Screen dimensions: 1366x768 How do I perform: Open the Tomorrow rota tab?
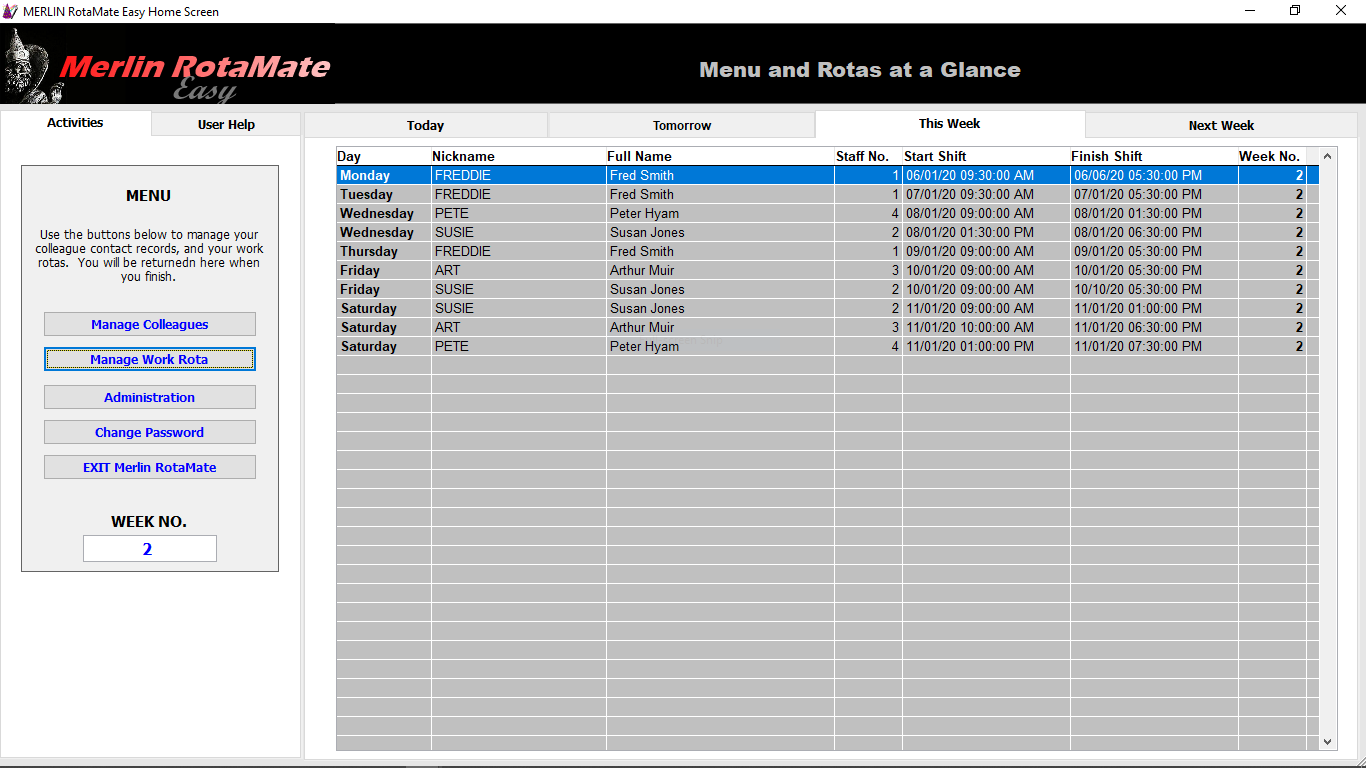pyautogui.click(x=682, y=125)
